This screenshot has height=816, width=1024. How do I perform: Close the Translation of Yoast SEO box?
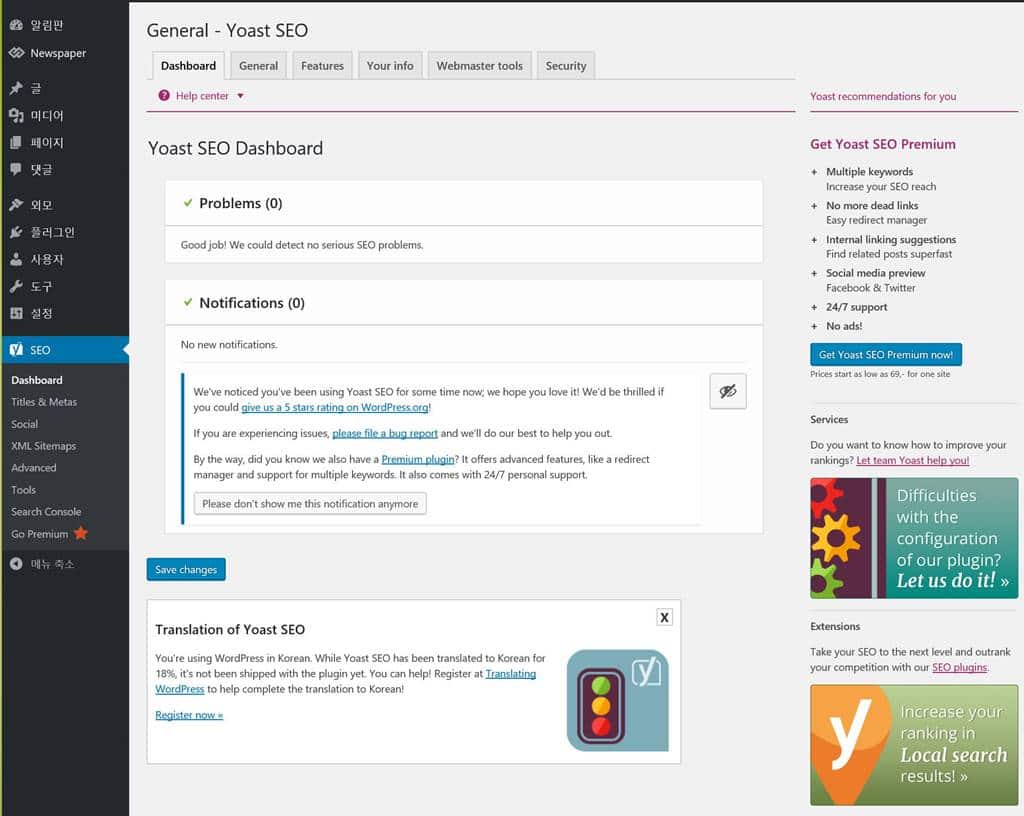(664, 617)
